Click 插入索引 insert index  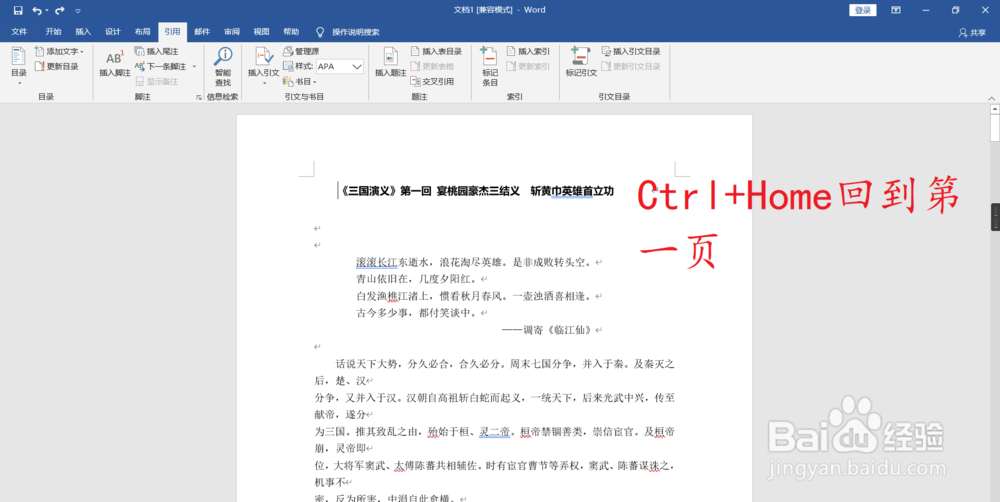528,51
